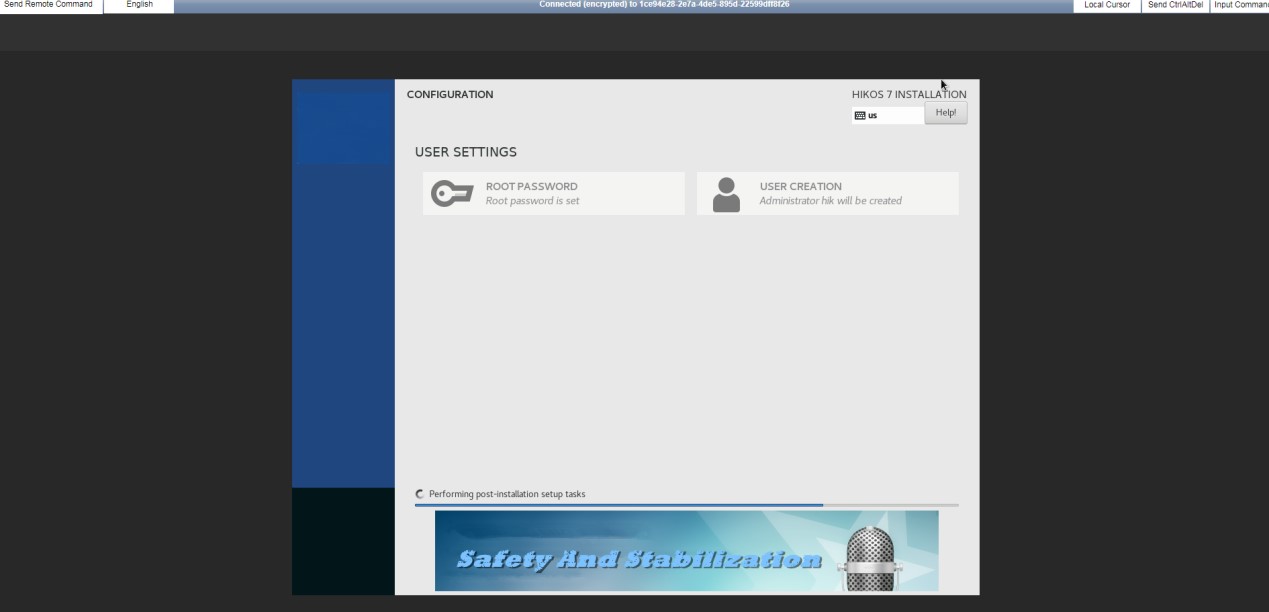Click the Connected (encrypted) status text

(664, 5)
